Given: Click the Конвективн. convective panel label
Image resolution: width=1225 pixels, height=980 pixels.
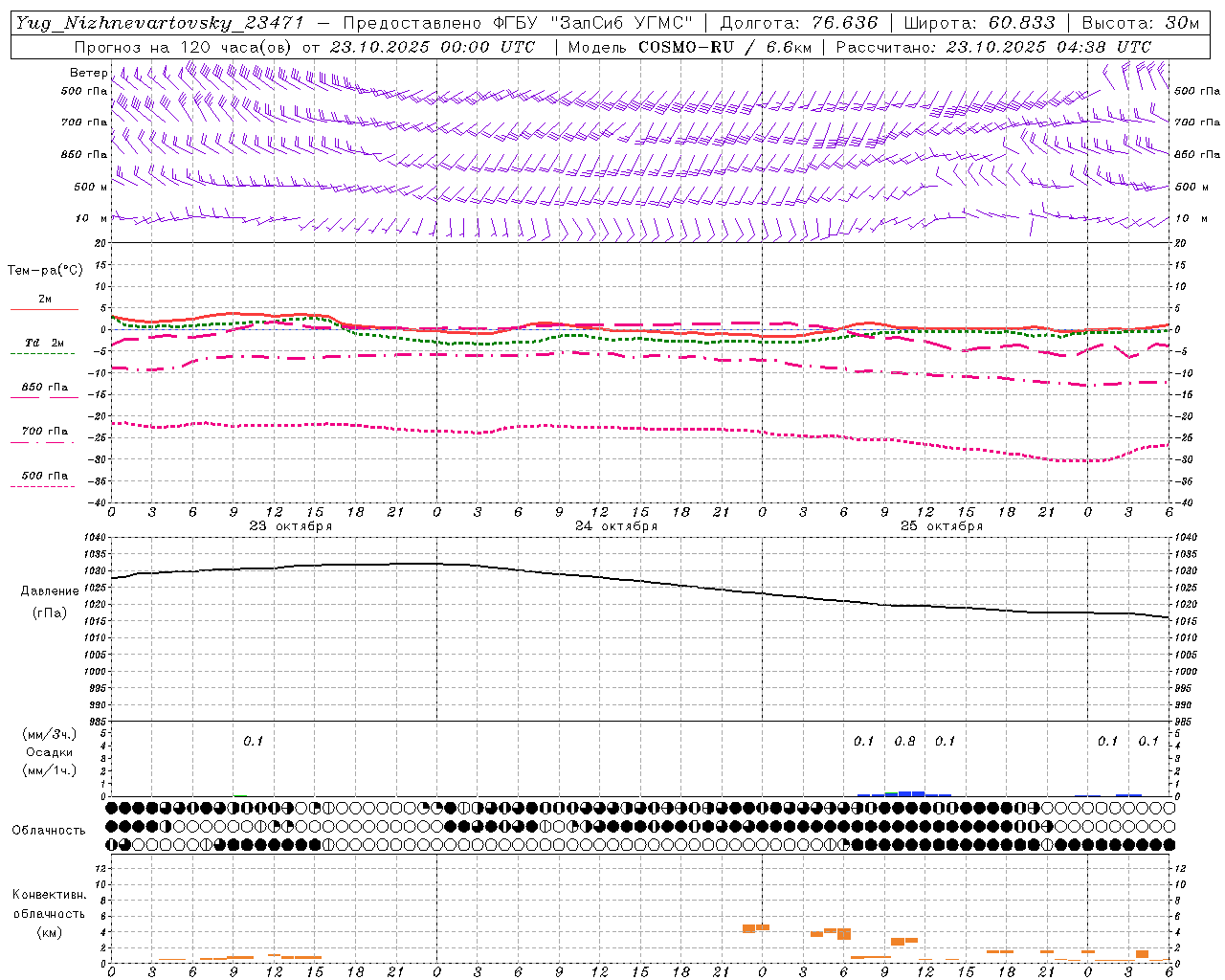Looking at the screenshot, I should coord(49,895).
